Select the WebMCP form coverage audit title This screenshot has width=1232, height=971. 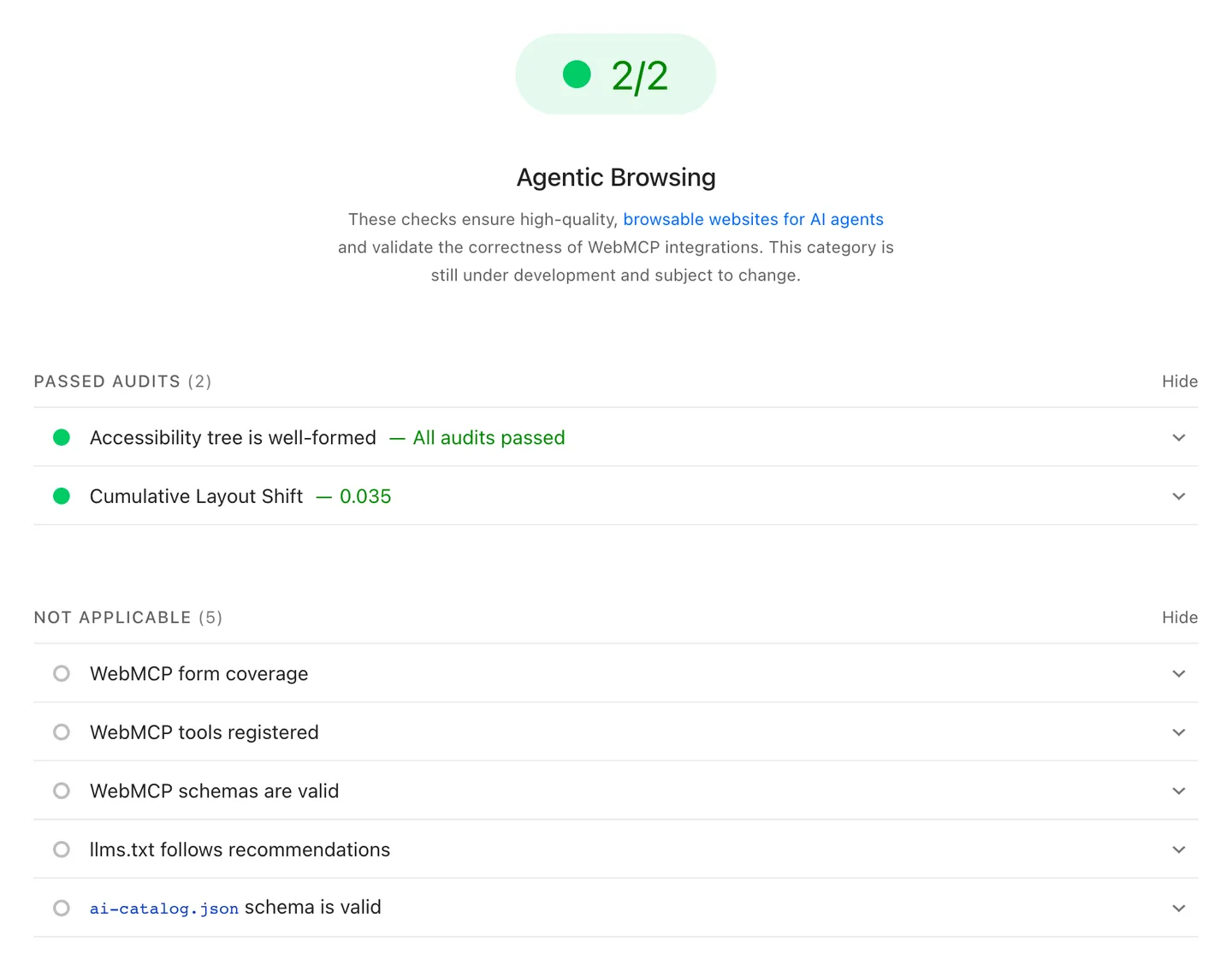pos(198,674)
